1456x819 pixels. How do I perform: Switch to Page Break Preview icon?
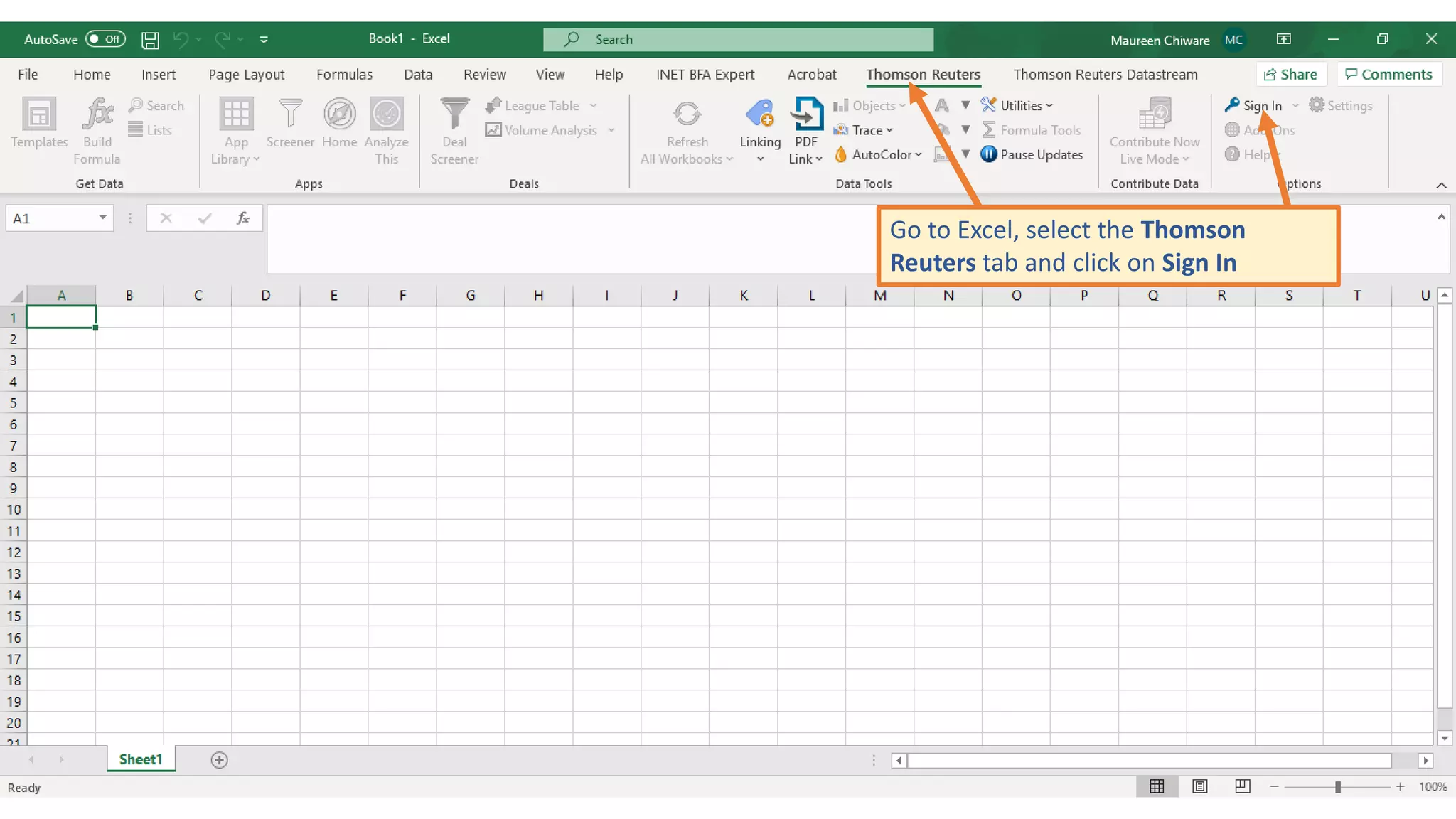(x=1243, y=786)
